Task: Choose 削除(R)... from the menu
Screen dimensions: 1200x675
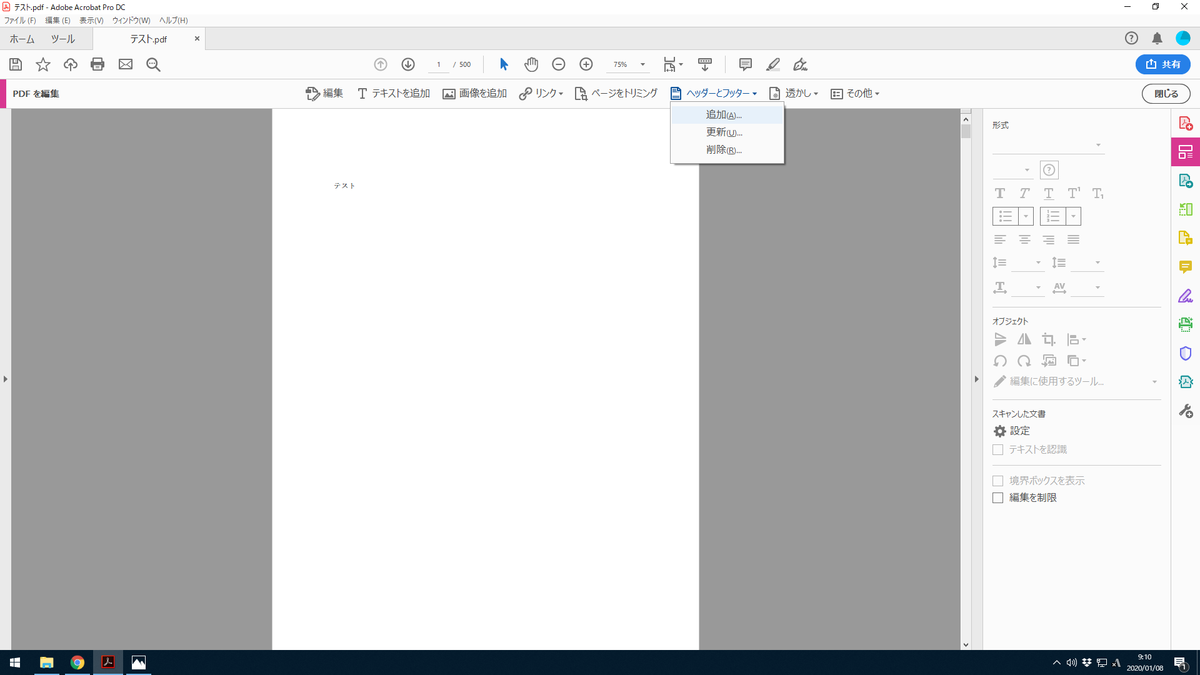Action: pyautogui.click(x=727, y=150)
